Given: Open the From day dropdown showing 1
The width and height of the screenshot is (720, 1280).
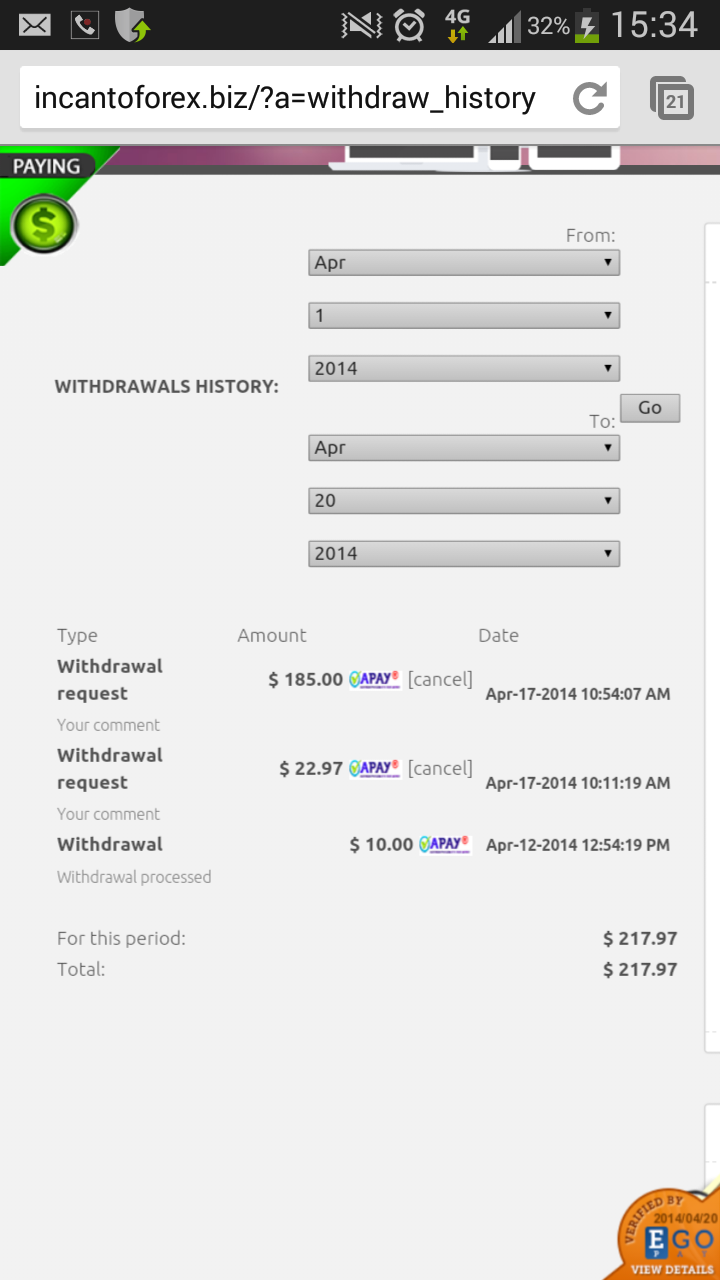Looking at the screenshot, I should tap(464, 316).
